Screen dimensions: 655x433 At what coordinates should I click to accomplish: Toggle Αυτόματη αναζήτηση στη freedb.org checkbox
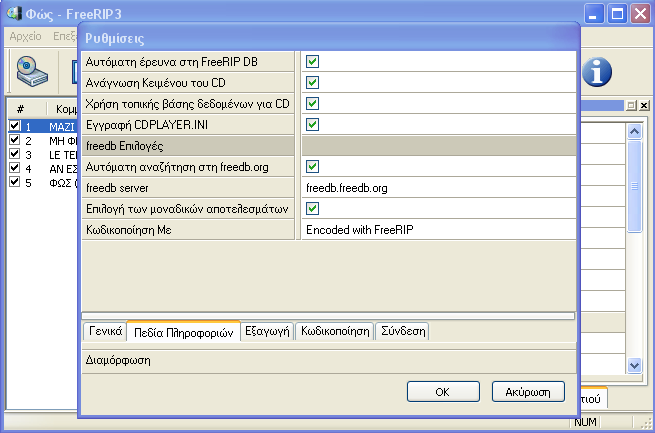[x=312, y=166]
